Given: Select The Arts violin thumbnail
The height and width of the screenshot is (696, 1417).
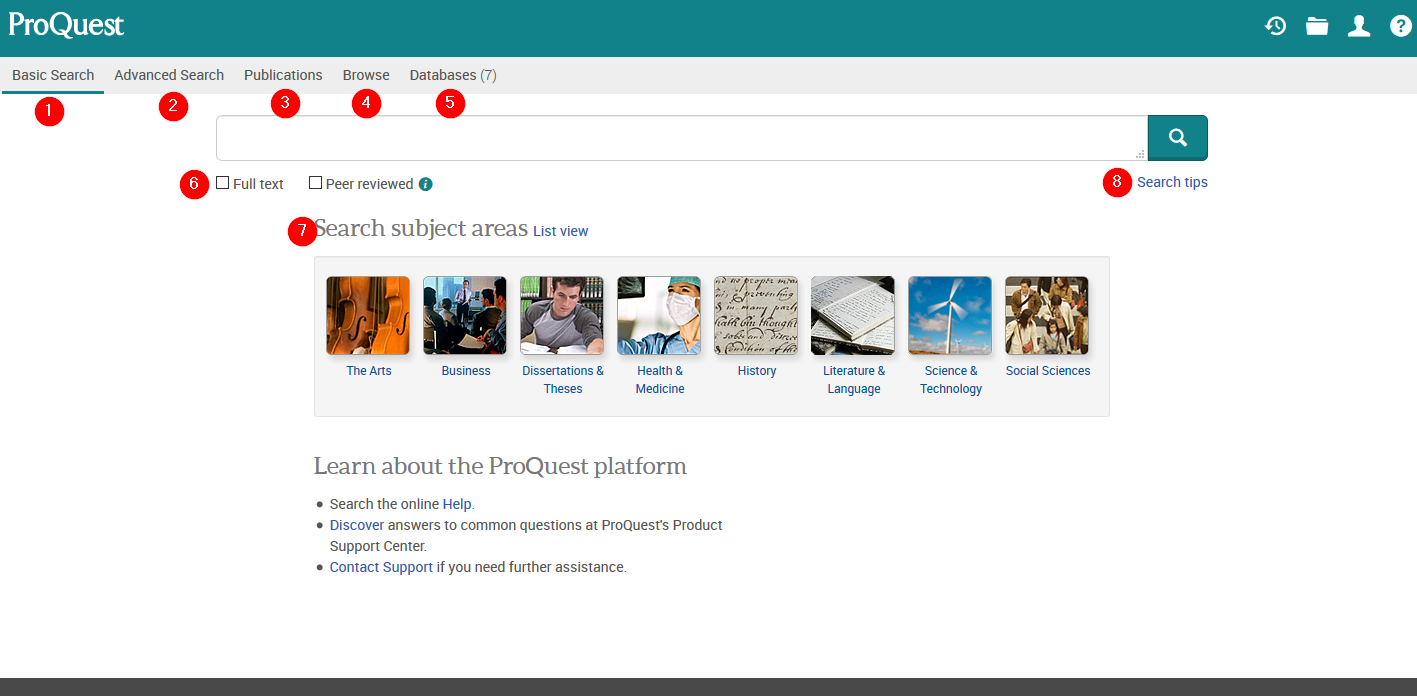Looking at the screenshot, I should point(368,316).
